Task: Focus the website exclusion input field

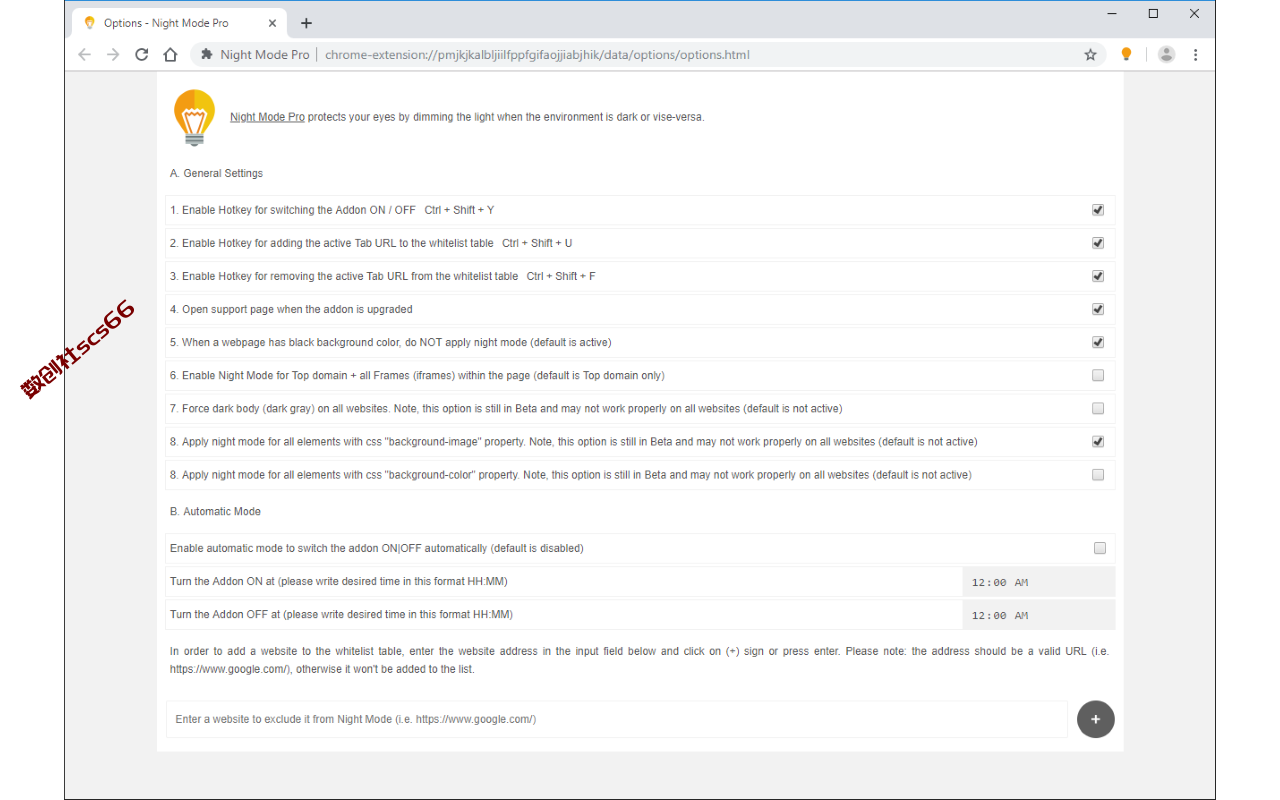Action: point(616,719)
